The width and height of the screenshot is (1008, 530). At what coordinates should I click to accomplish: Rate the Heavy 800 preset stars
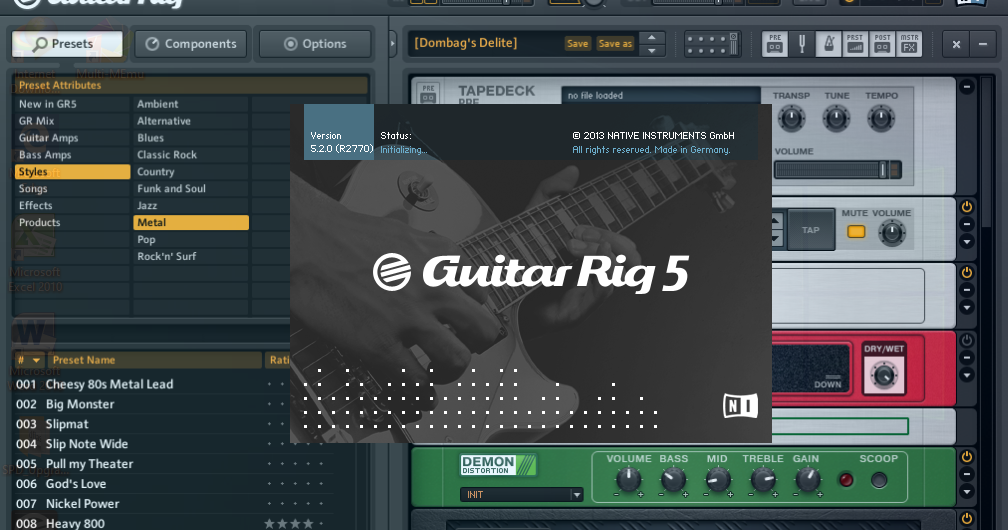[x=295, y=524]
